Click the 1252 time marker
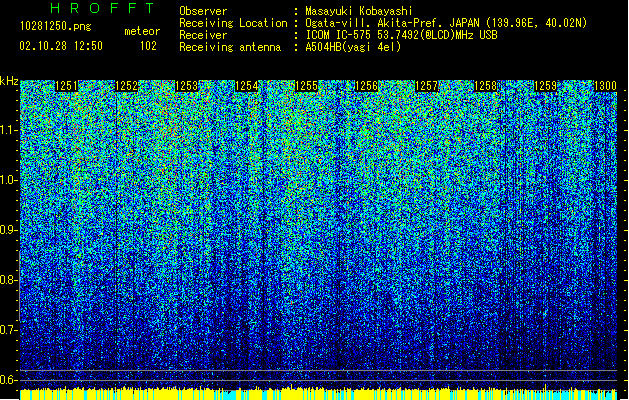This screenshot has width=629, height=400. click(x=126, y=86)
